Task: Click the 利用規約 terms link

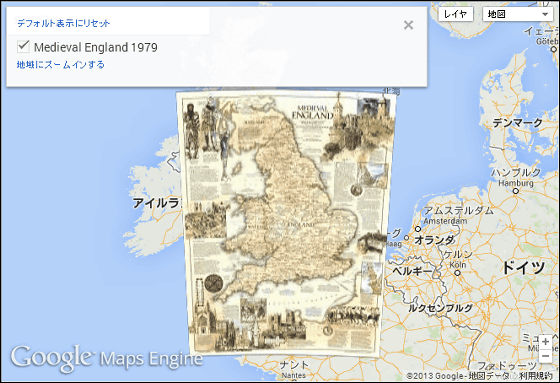Action: (x=536, y=375)
